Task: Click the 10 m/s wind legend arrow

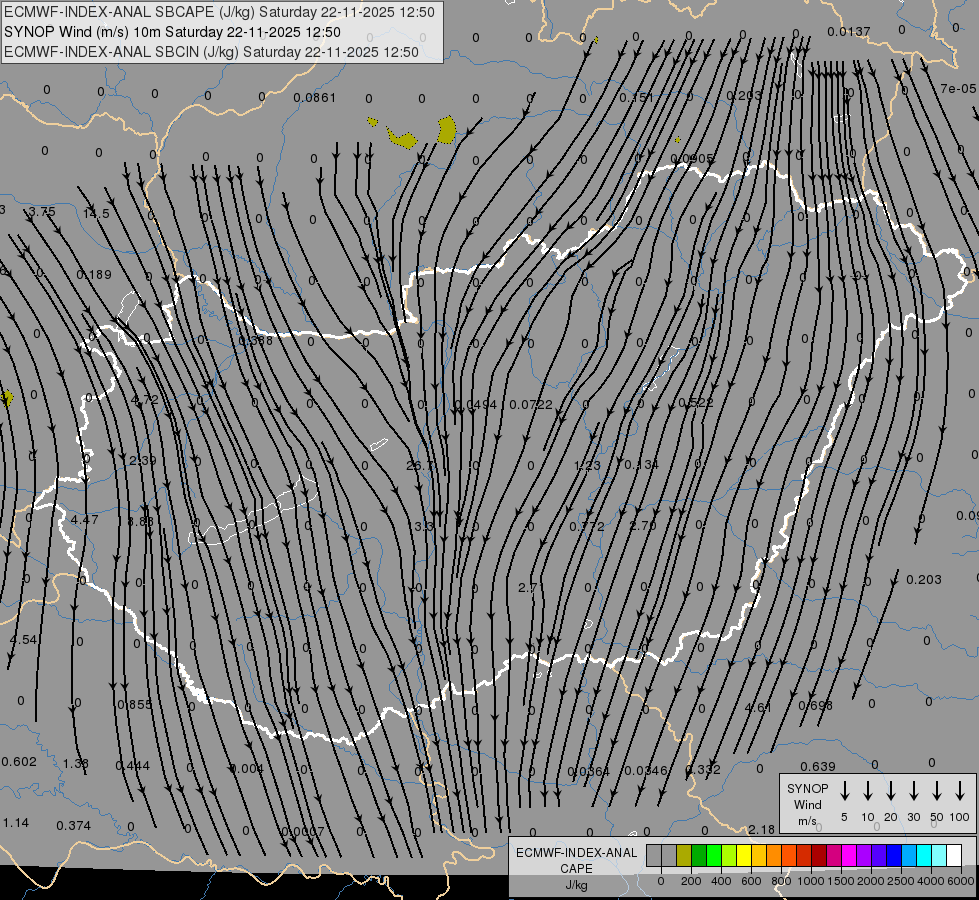Action: (x=868, y=791)
